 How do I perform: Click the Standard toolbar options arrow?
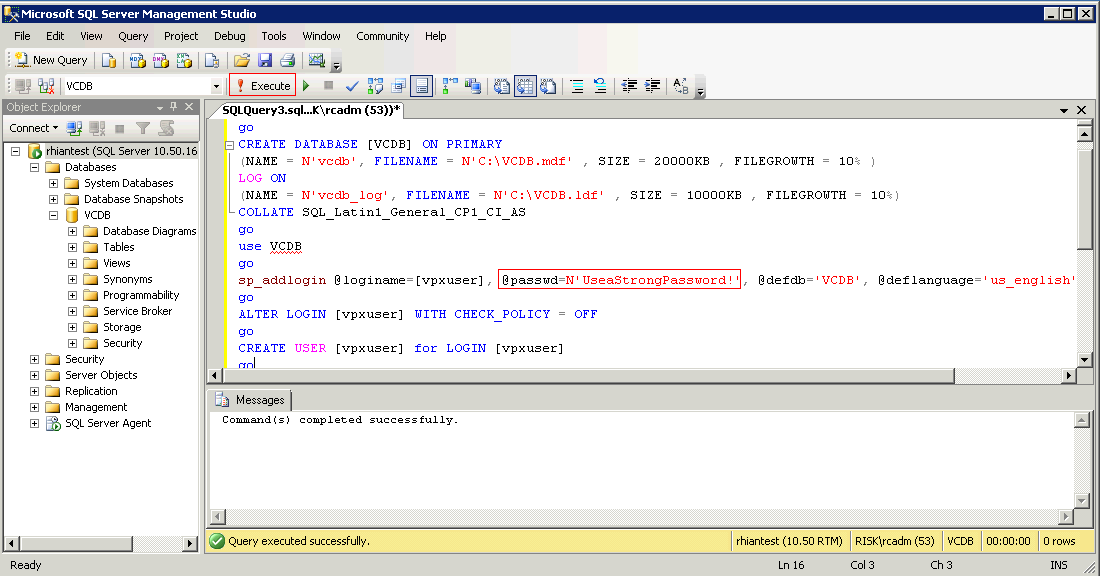tap(337, 65)
